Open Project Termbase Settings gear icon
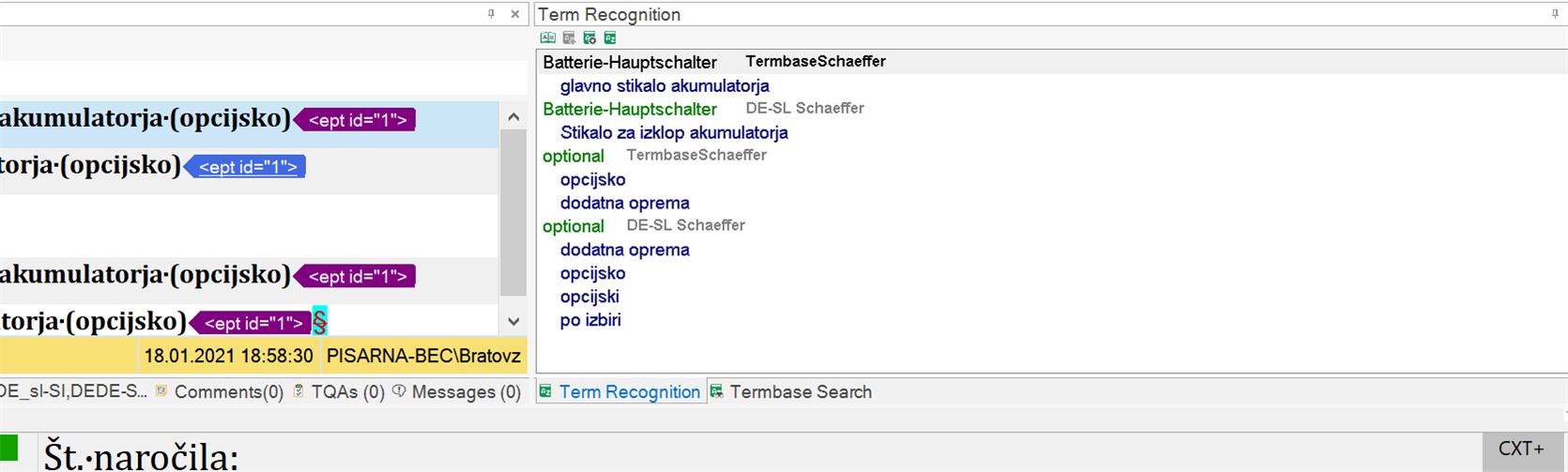 pos(590,38)
